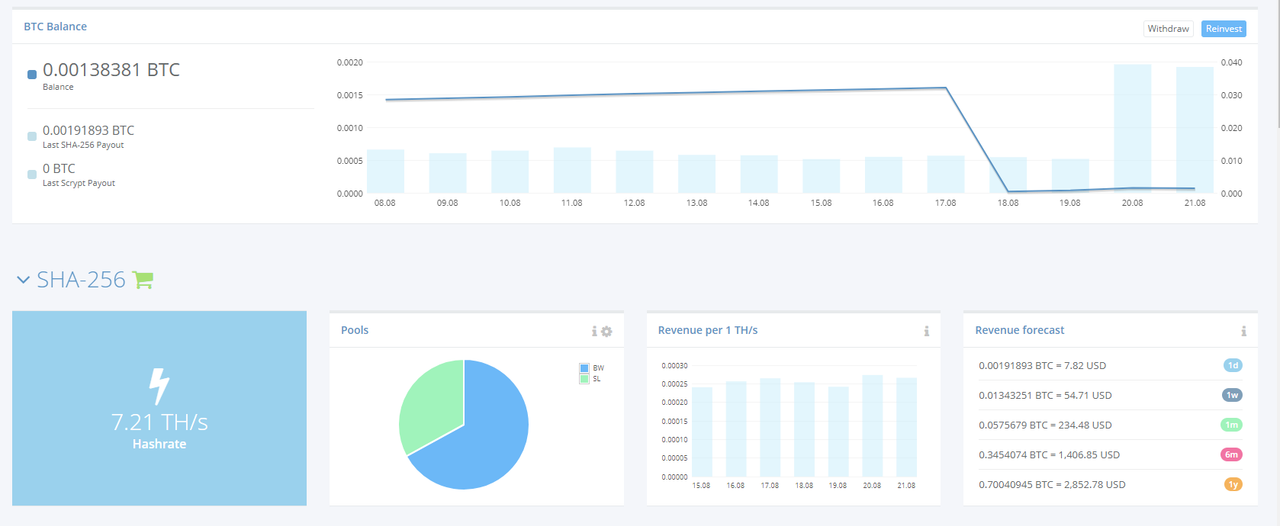Click the Withdraw button
The width and height of the screenshot is (1280, 526).
[x=1168, y=29]
